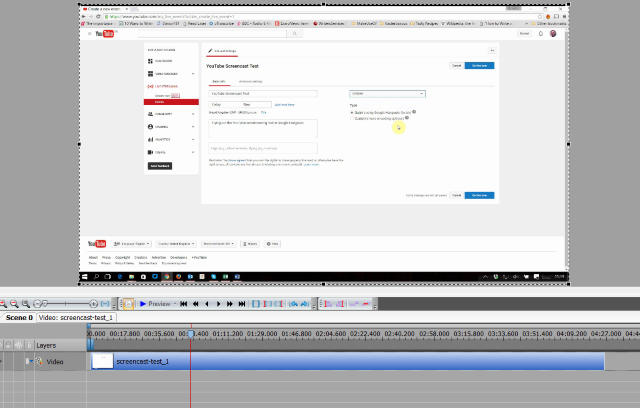The width and height of the screenshot is (640, 408).
Task: Start playback with the Preview button
Action: coord(155,304)
